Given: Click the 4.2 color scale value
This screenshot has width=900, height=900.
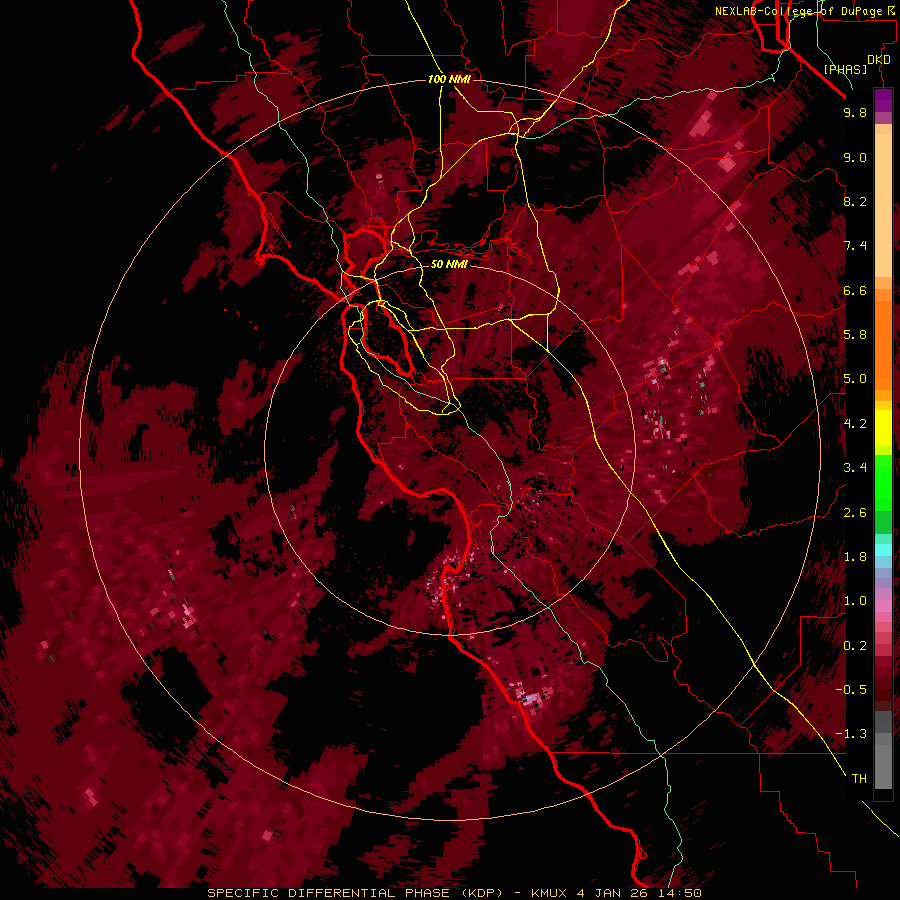Looking at the screenshot, I should [x=855, y=424].
